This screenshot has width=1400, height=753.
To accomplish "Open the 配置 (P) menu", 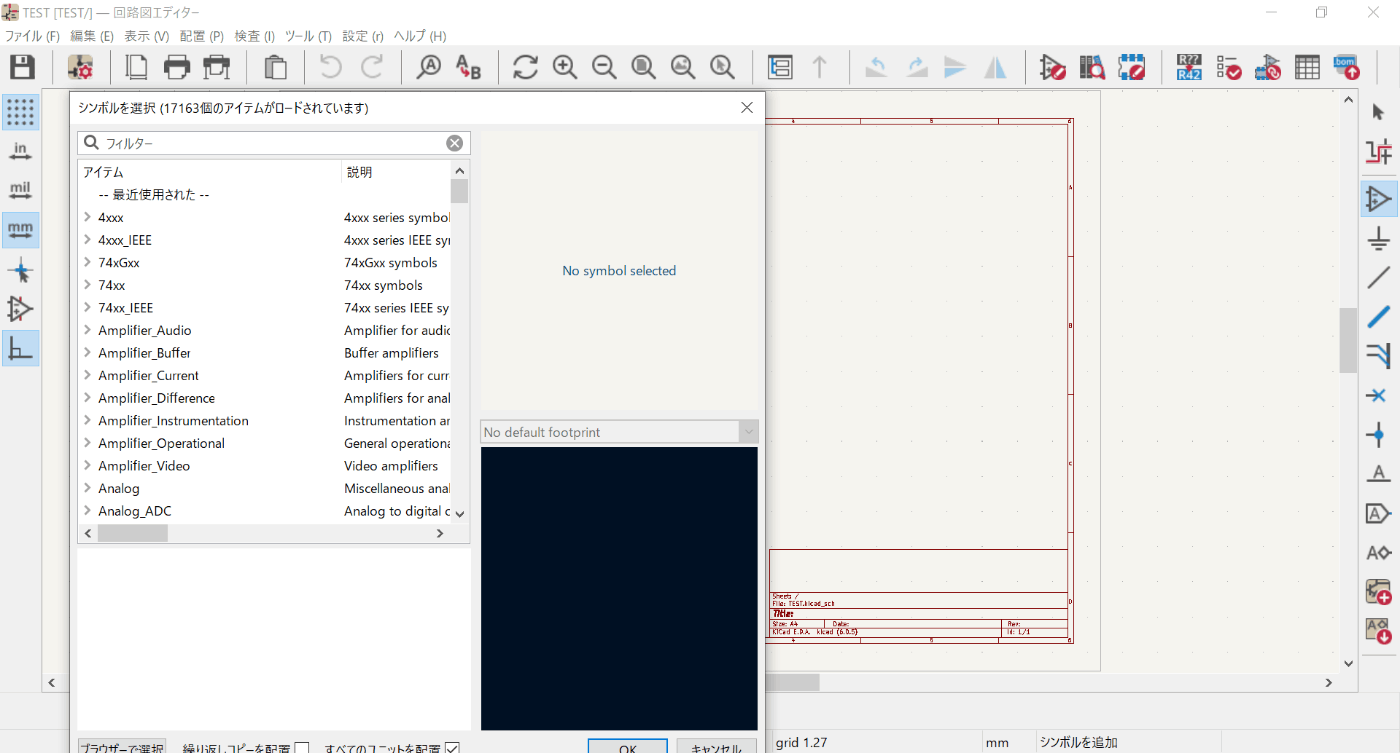I will [202, 36].
